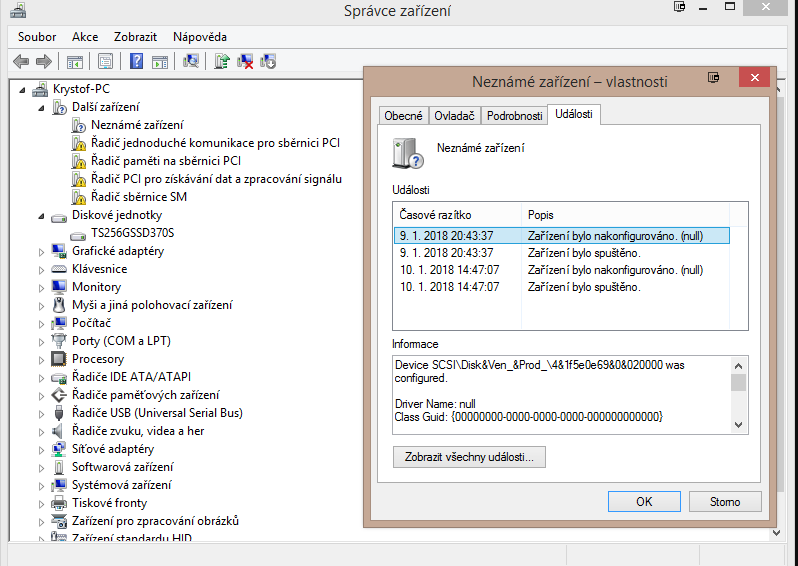The height and width of the screenshot is (566, 798).
Task: Collapse the Další zařízení category
Action: coord(41,107)
